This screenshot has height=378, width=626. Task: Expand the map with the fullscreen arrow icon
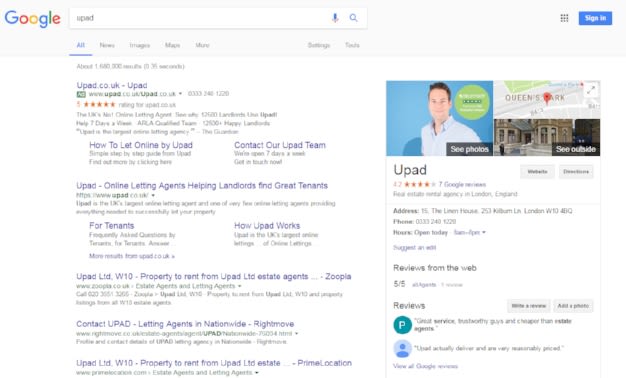pos(591,90)
